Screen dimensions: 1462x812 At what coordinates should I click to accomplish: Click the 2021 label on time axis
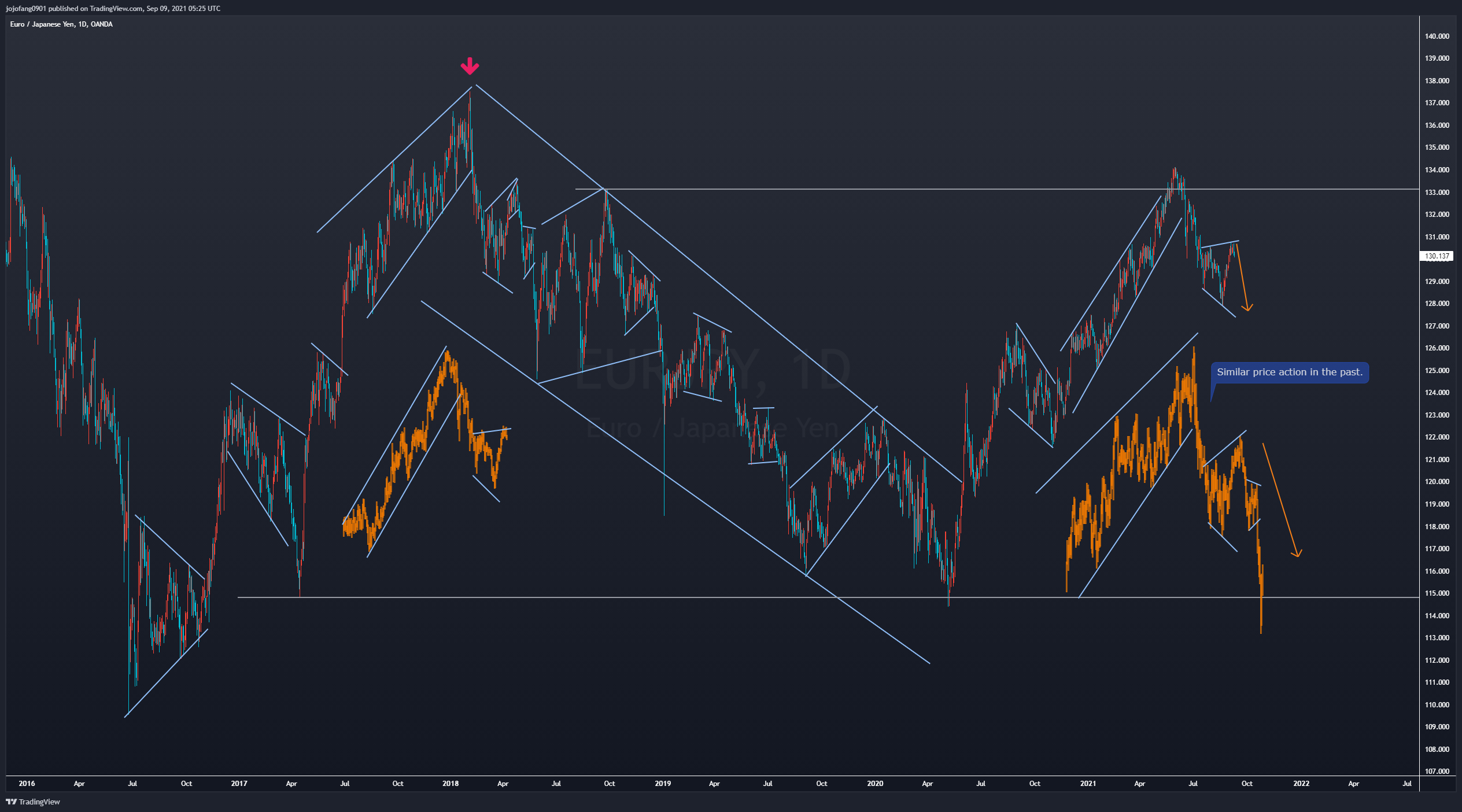(x=1088, y=784)
